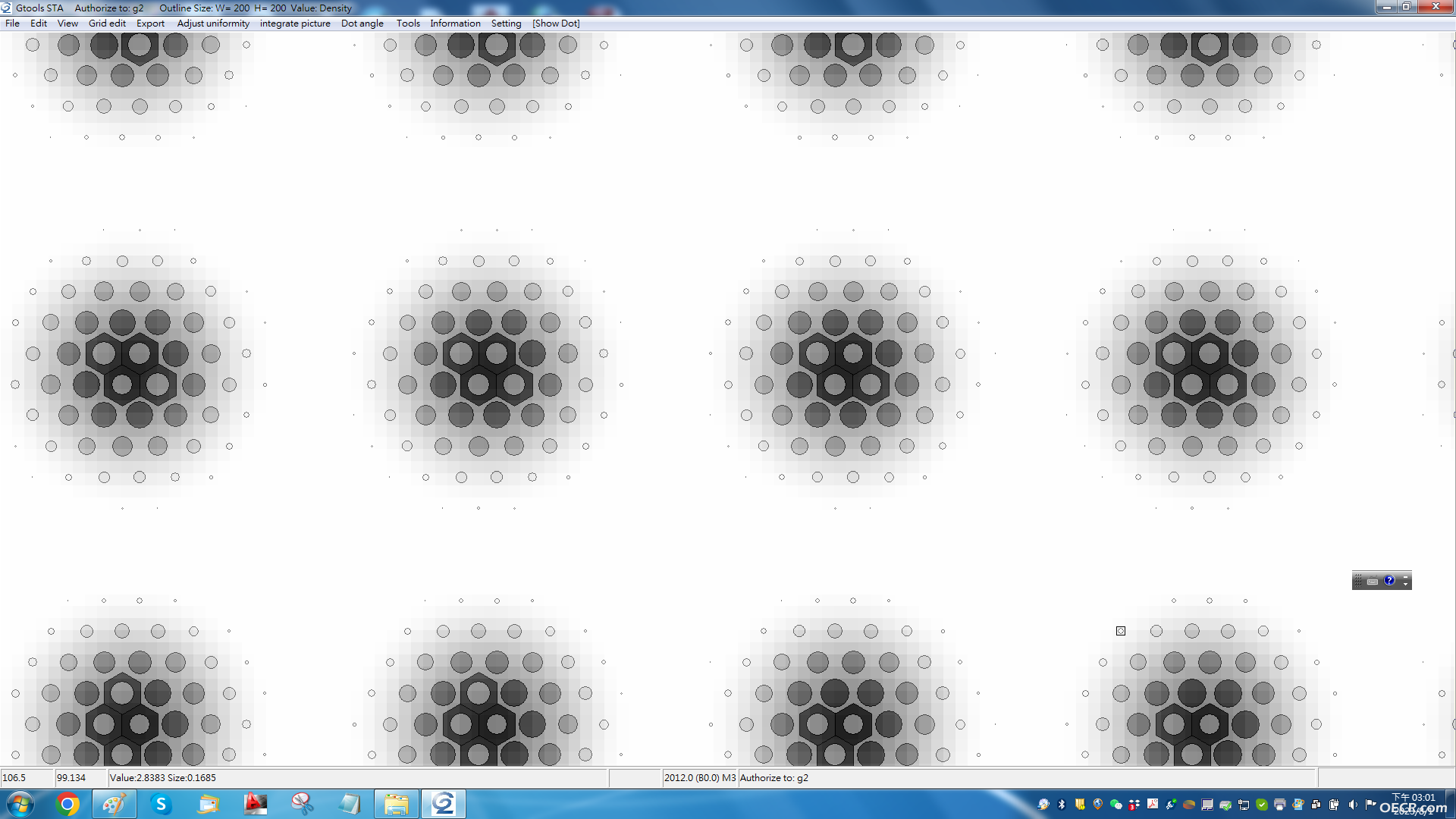Click the power plug battery tray icon
The width and height of the screenshot is (1456, 819).
tap(1335, 805)
